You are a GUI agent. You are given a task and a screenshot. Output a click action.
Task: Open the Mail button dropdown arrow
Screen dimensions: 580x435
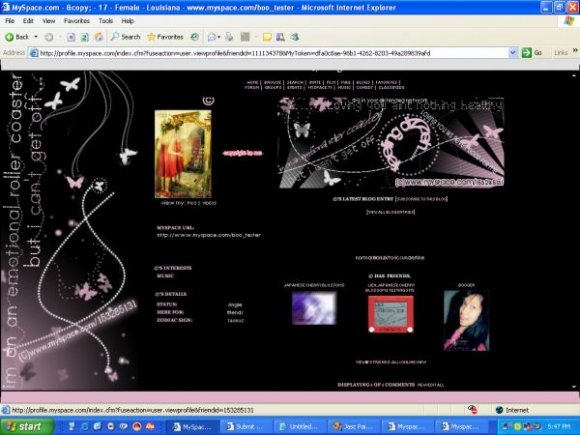click(x=219, y=37)
